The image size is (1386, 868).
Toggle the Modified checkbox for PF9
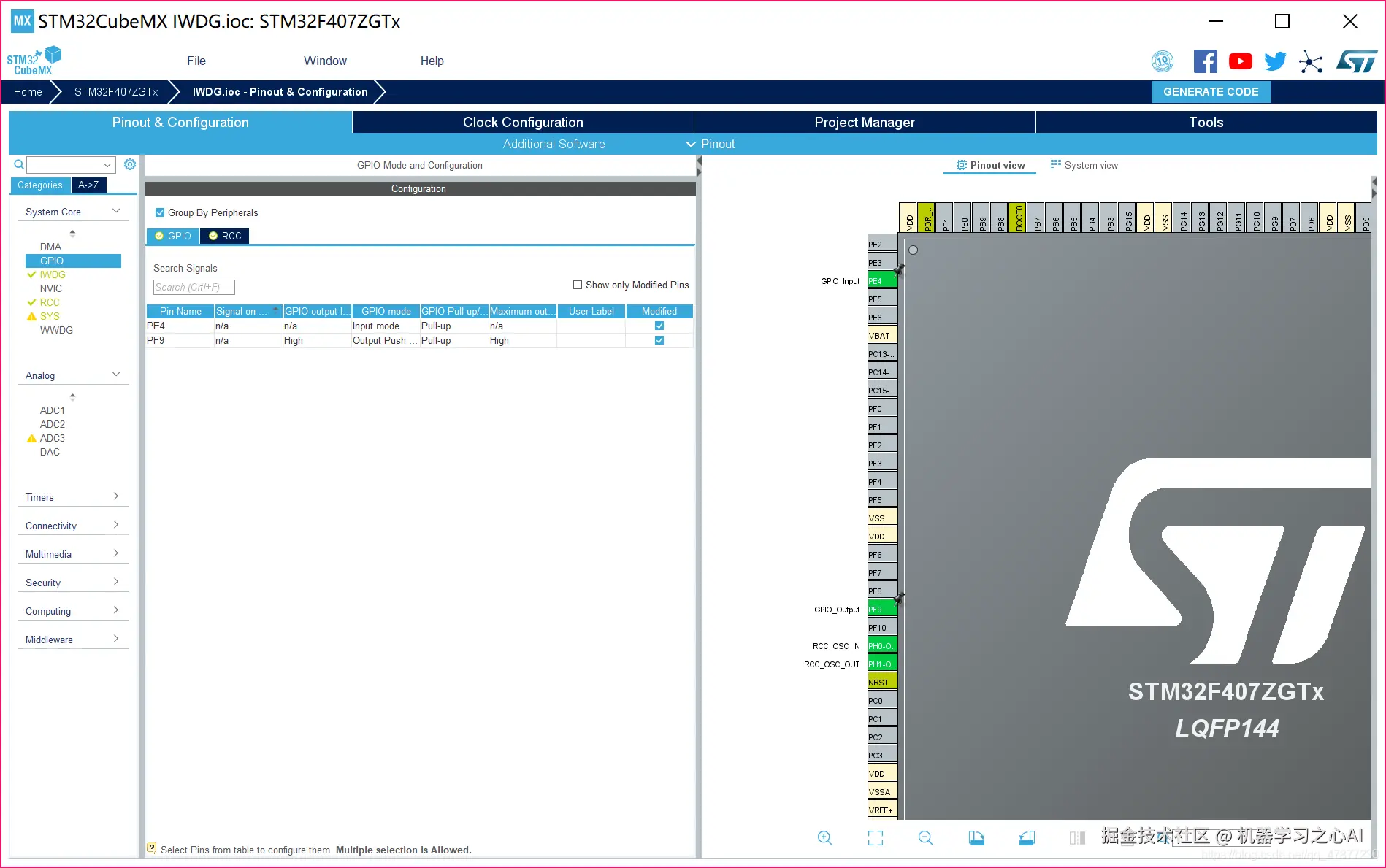659,340
